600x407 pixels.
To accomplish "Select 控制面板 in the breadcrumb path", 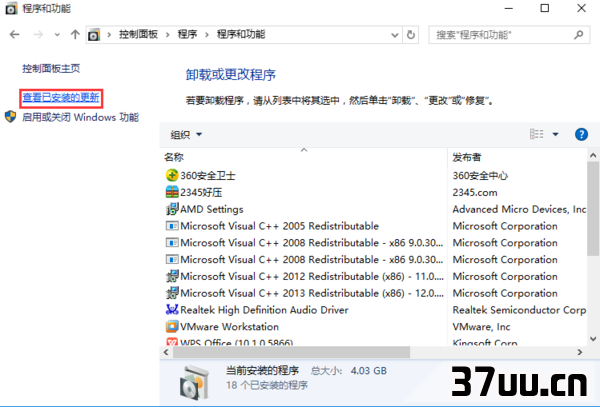I will point(138,34).
